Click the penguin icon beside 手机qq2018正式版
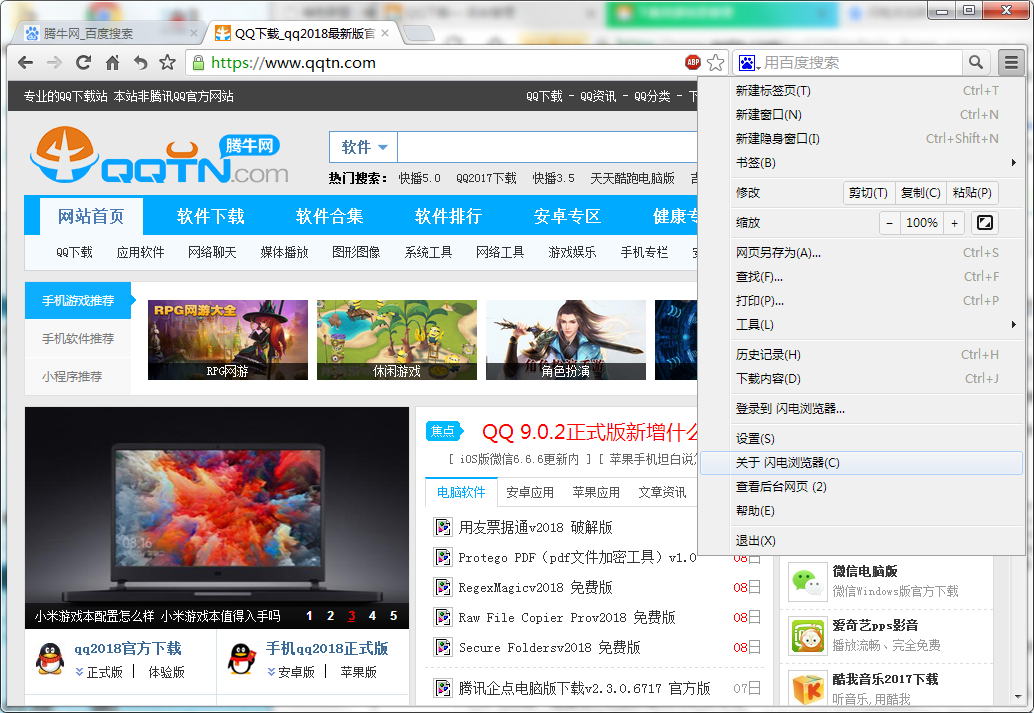 pos(242,658)
